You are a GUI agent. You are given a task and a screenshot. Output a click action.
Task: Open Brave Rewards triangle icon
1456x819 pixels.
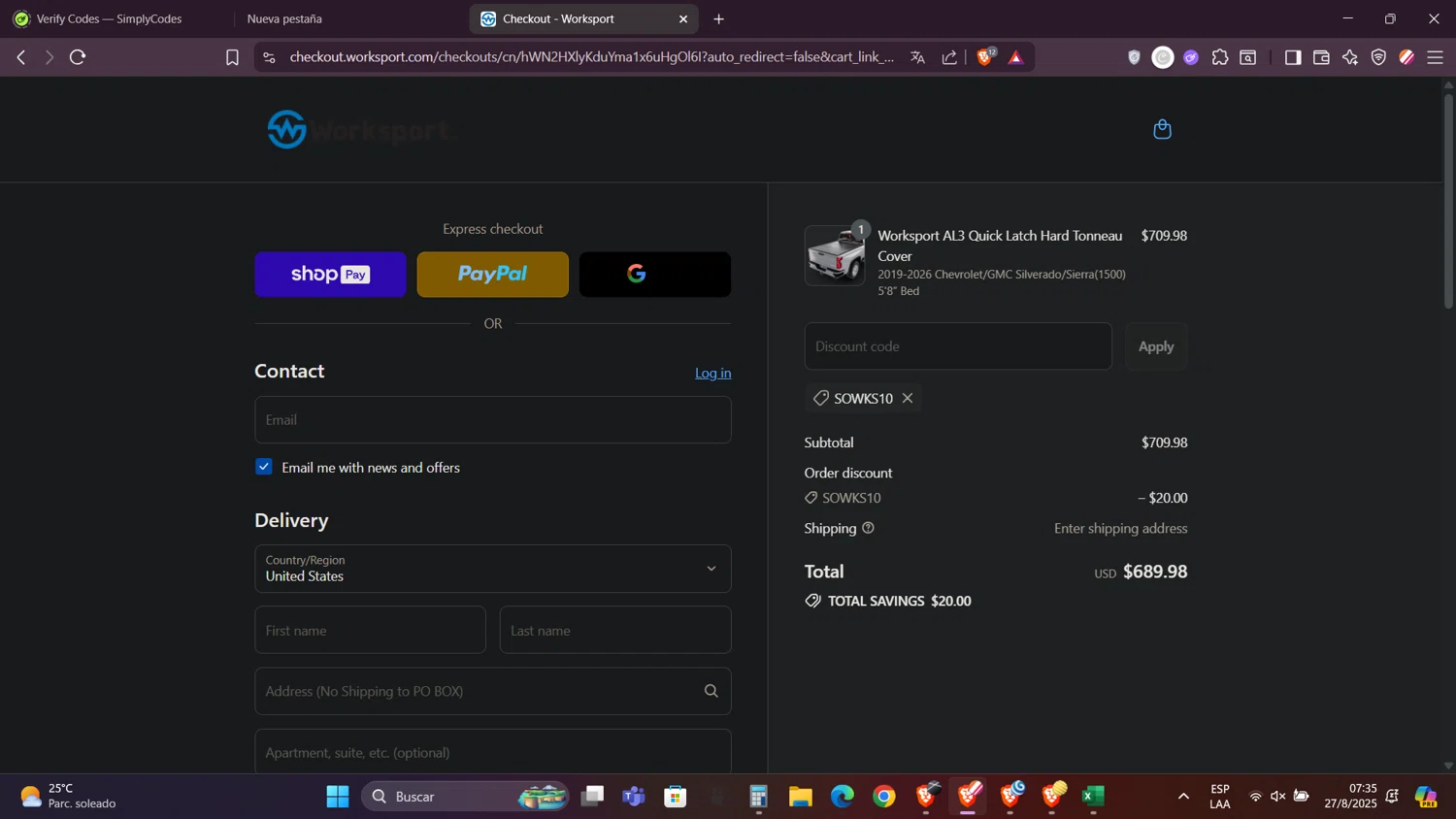(x=1015, y=57)
